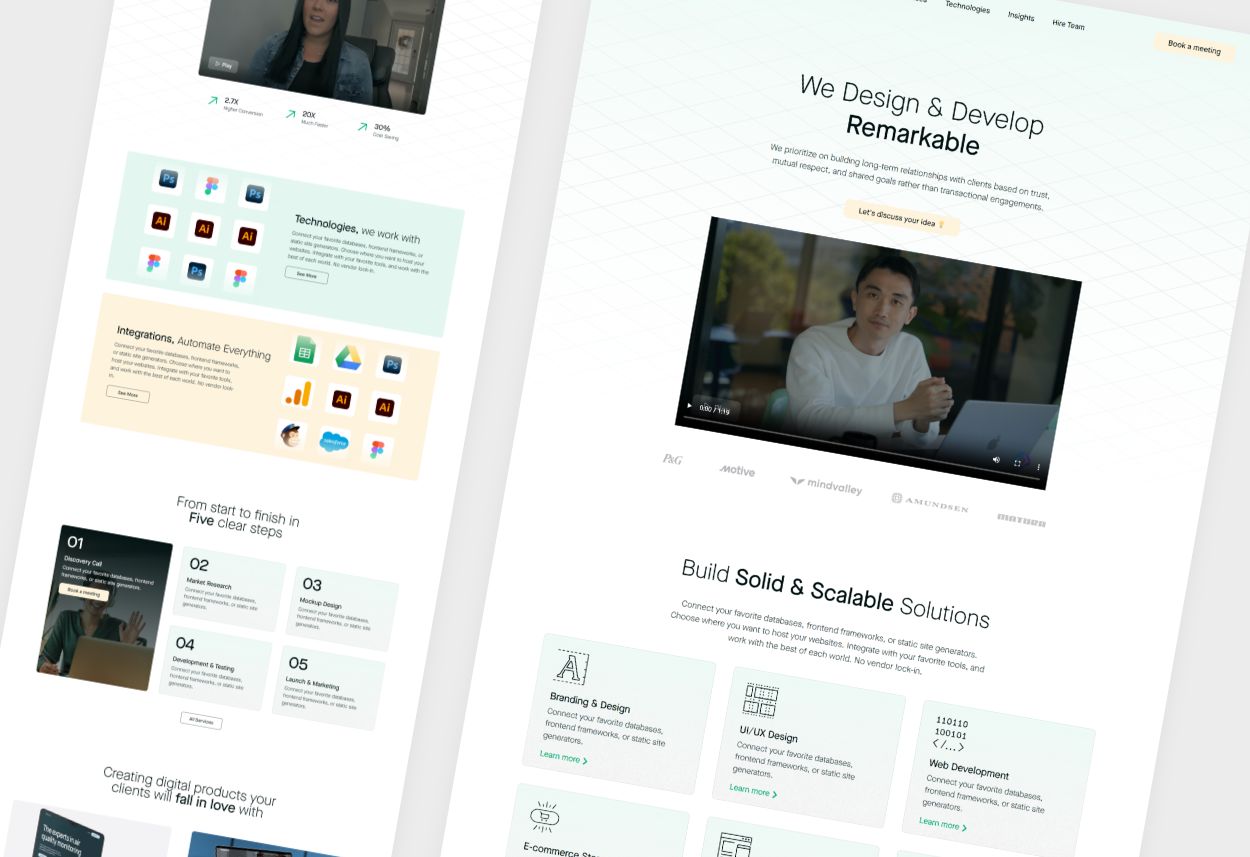Click Book a meeting on the Discovery Call card
The height and width of the screenshot is (857, 1250).
84,592
